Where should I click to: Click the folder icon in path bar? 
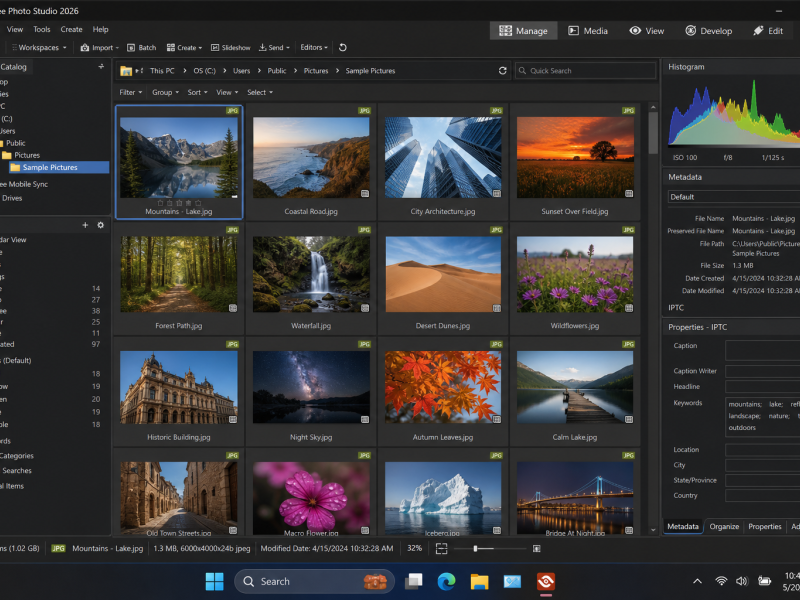126,71
